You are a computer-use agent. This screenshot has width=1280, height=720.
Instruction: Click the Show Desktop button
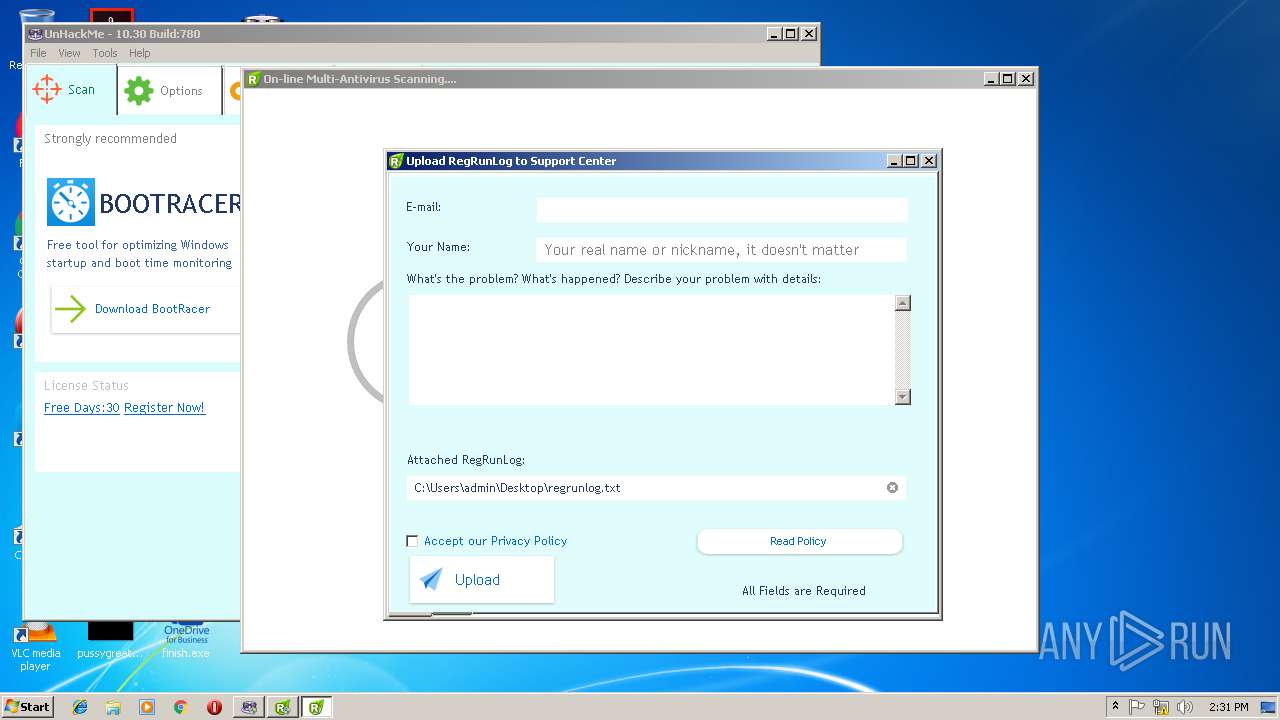click(1269, 707)
